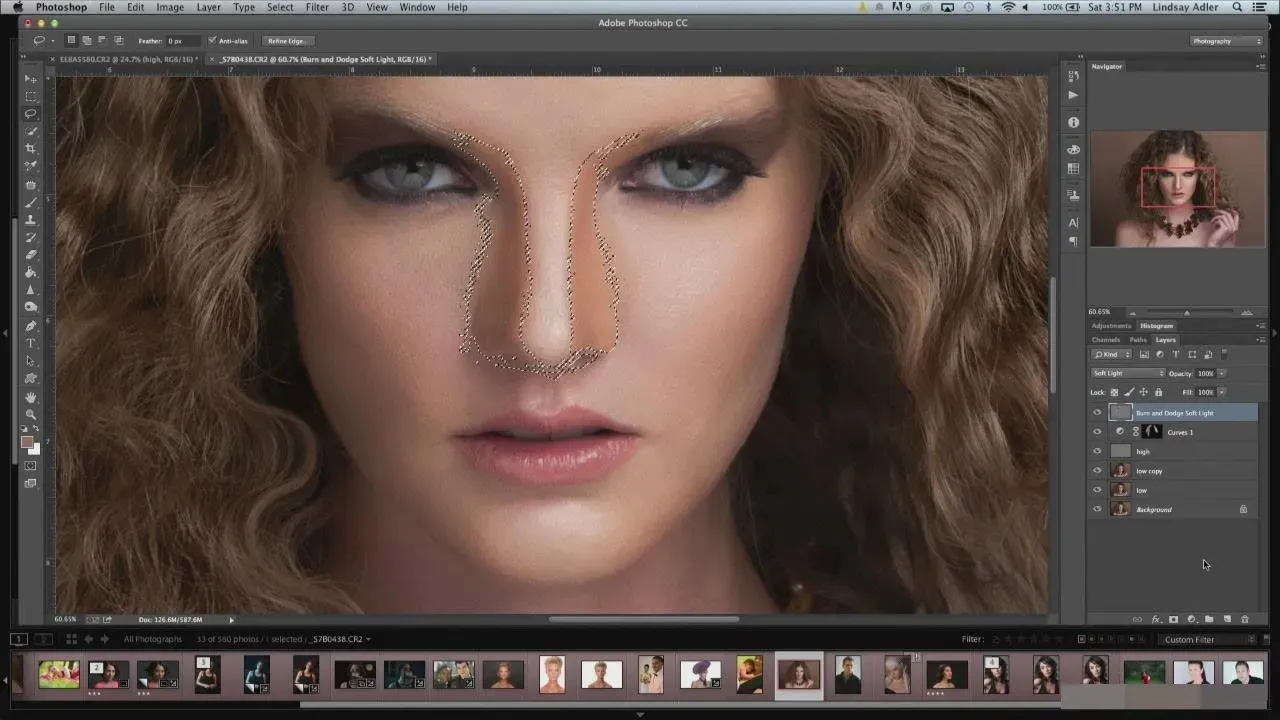Open the Filter menu in the menu bar
1280x720 pixels.
(317, 7)
